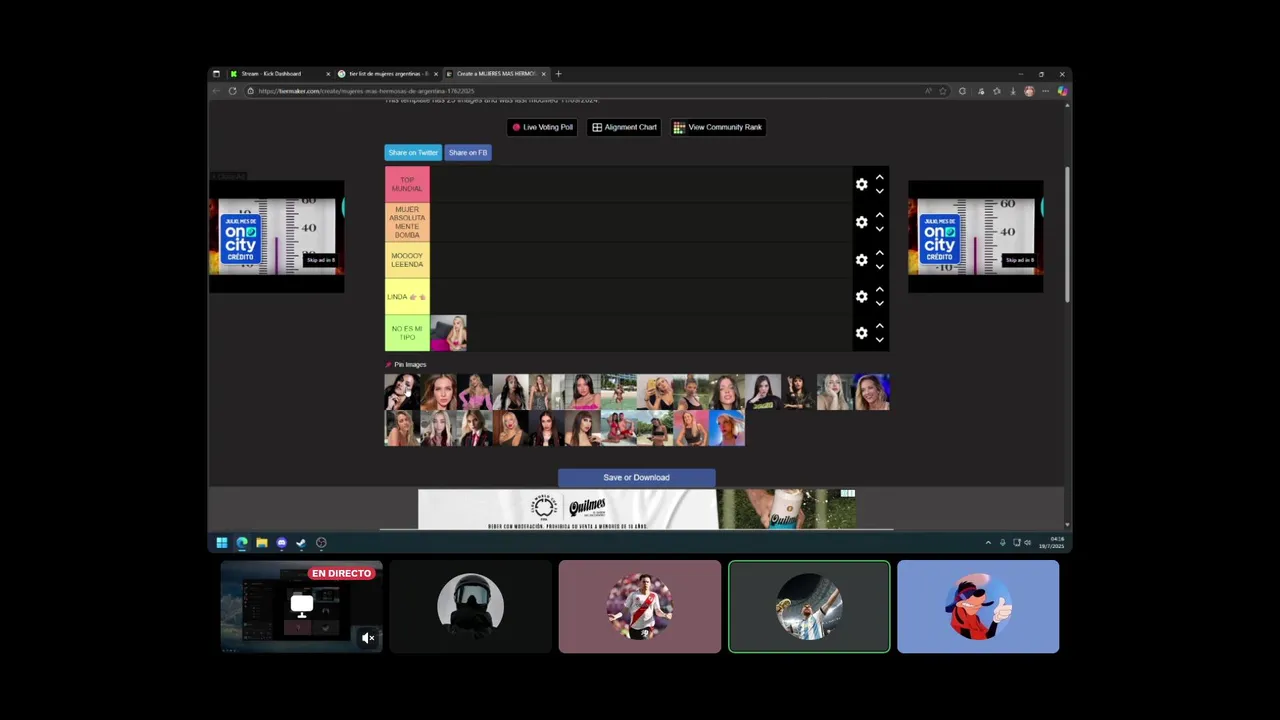
Task: Click the Pin Images label
Action: pyautogui.click(x=406, y=364)
